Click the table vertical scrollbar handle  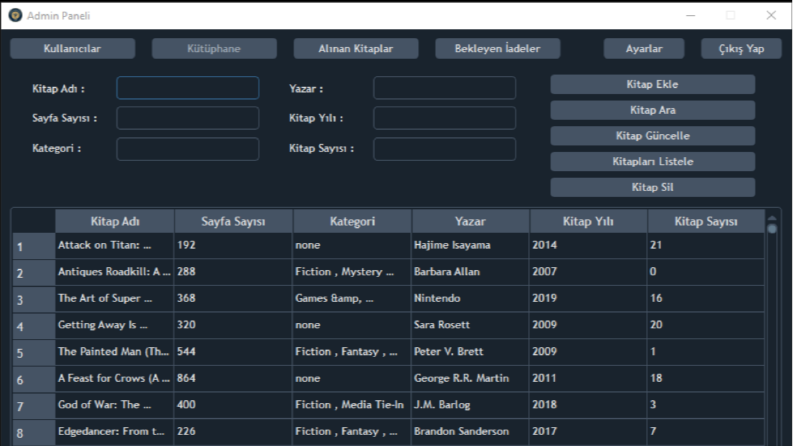[x=772, y=229]
